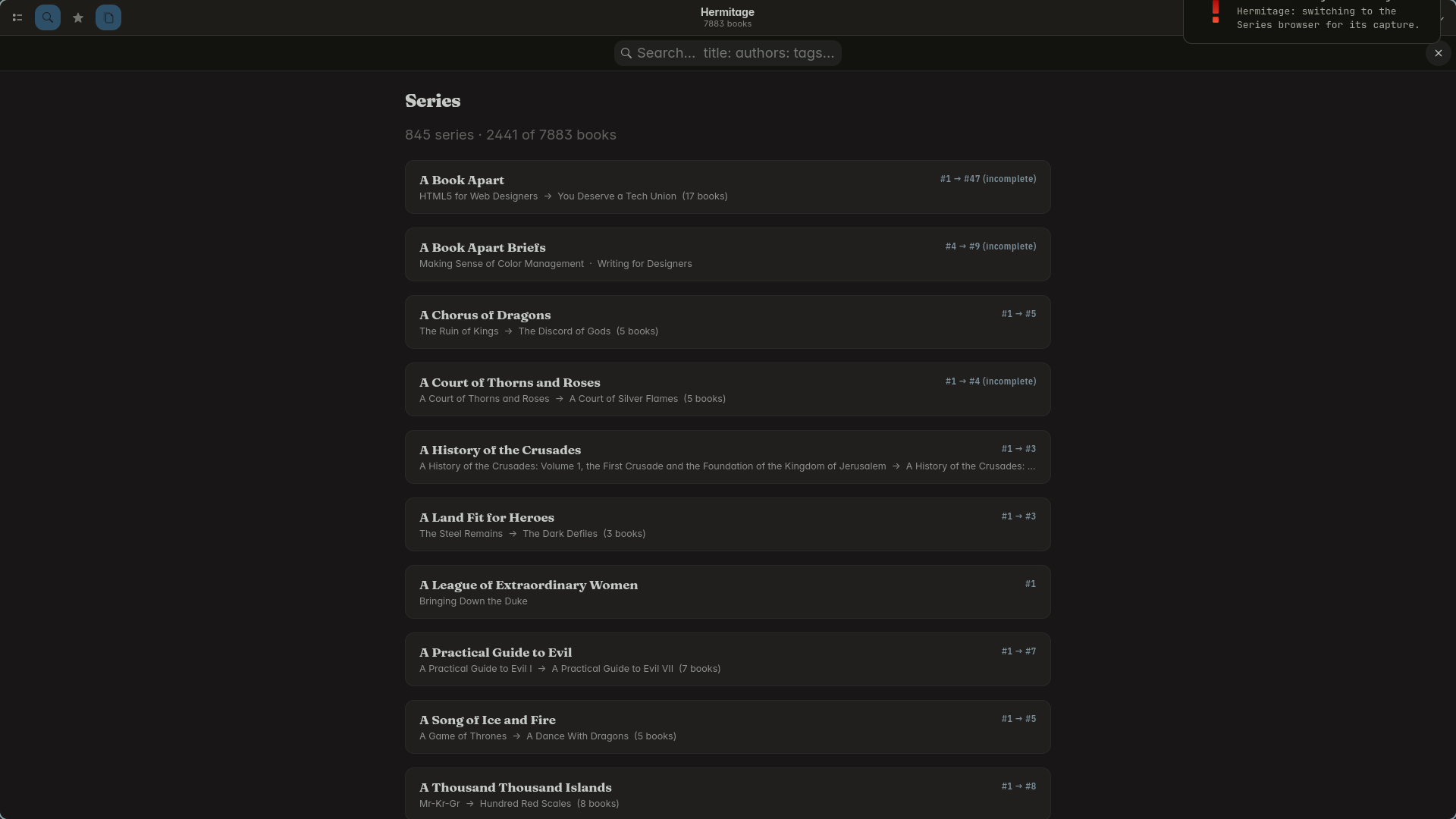1456x819 pixels.
Task: Open the A Book Apart series
Action: [x=728, y=187]
